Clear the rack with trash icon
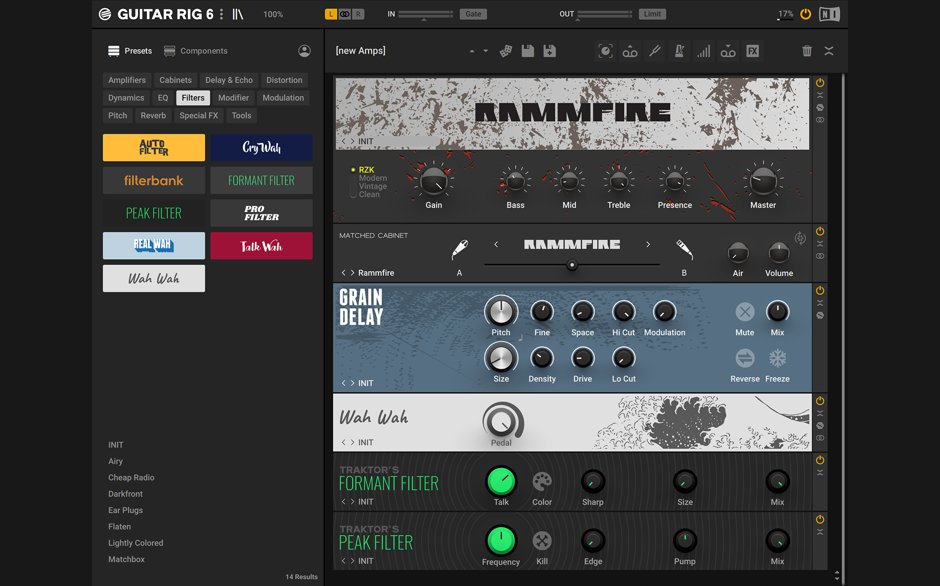The width and height of the screenshot is (940, 586). [807, 51]
